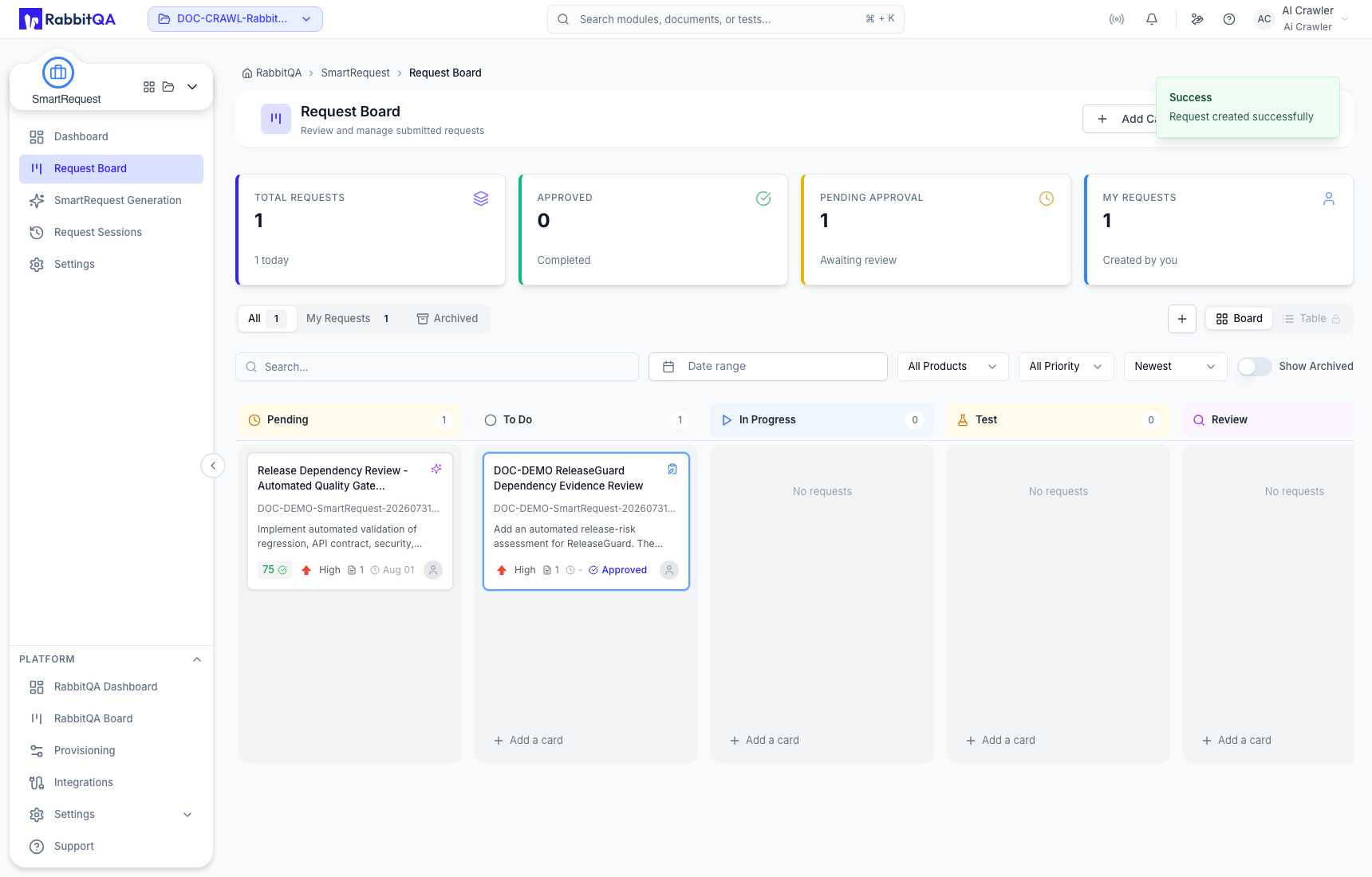Open the Date range picker field
Viewport: 1372px width, 877px height.
768,367
